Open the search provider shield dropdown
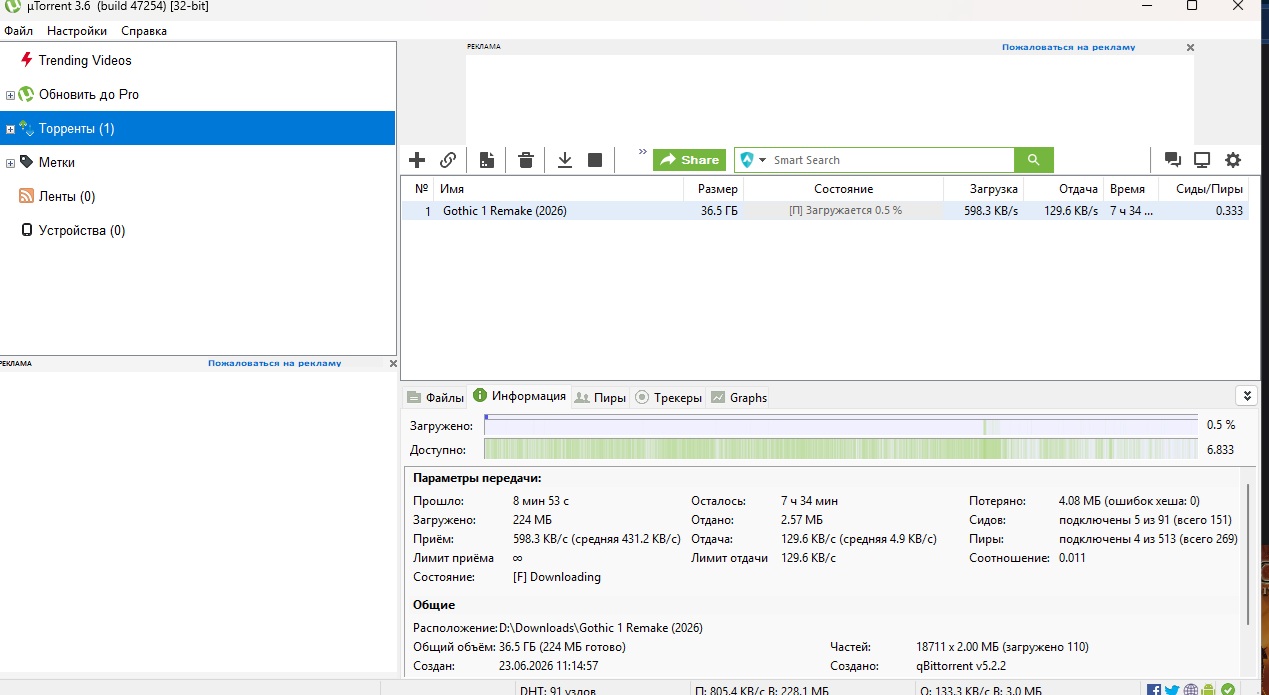Screen dimensions: 1269x695 point(752,160)
